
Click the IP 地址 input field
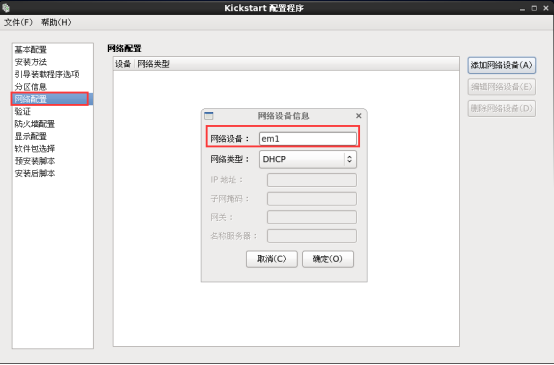coord(312,180)
